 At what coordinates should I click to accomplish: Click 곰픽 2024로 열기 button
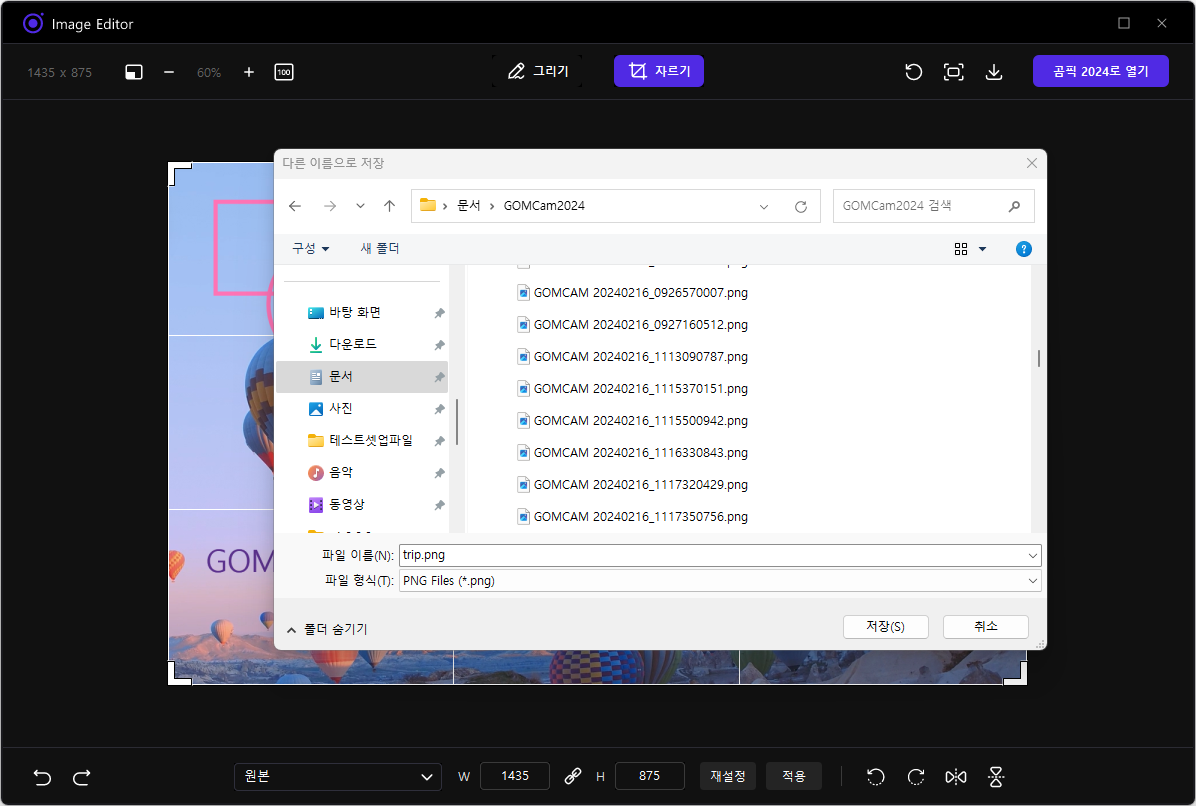point(1100,71)
